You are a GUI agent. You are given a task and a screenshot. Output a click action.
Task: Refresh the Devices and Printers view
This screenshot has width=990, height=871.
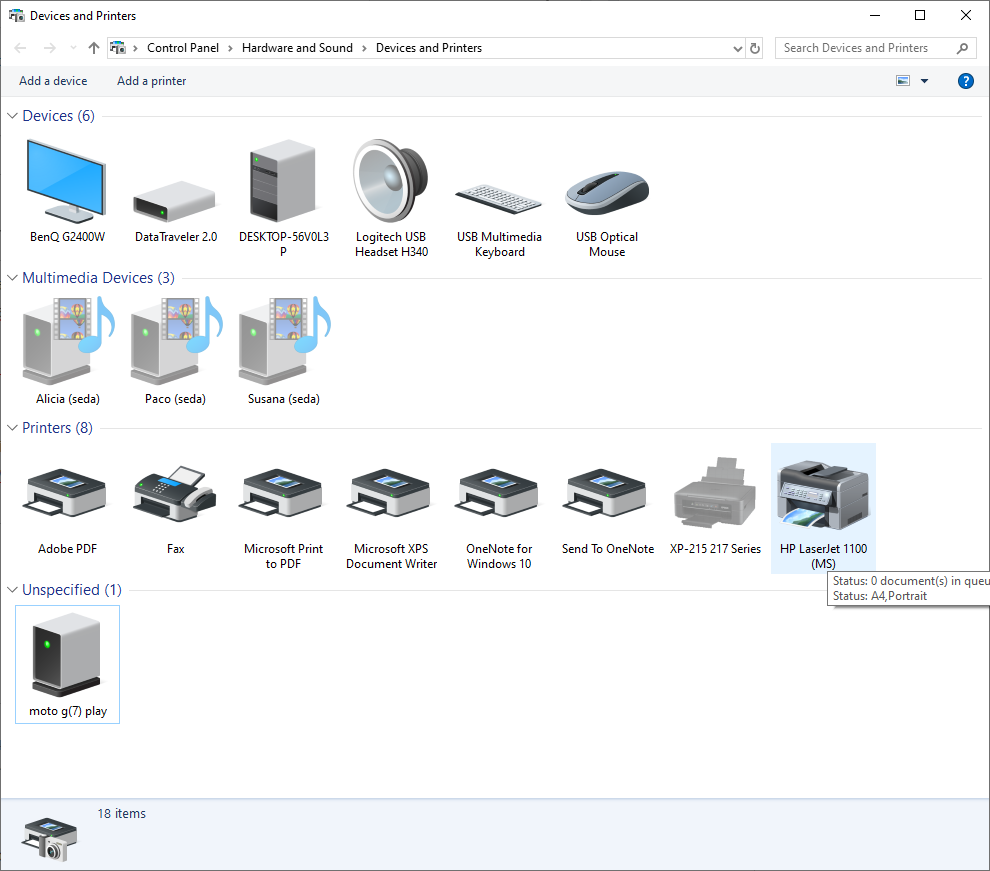pos(754,48)
